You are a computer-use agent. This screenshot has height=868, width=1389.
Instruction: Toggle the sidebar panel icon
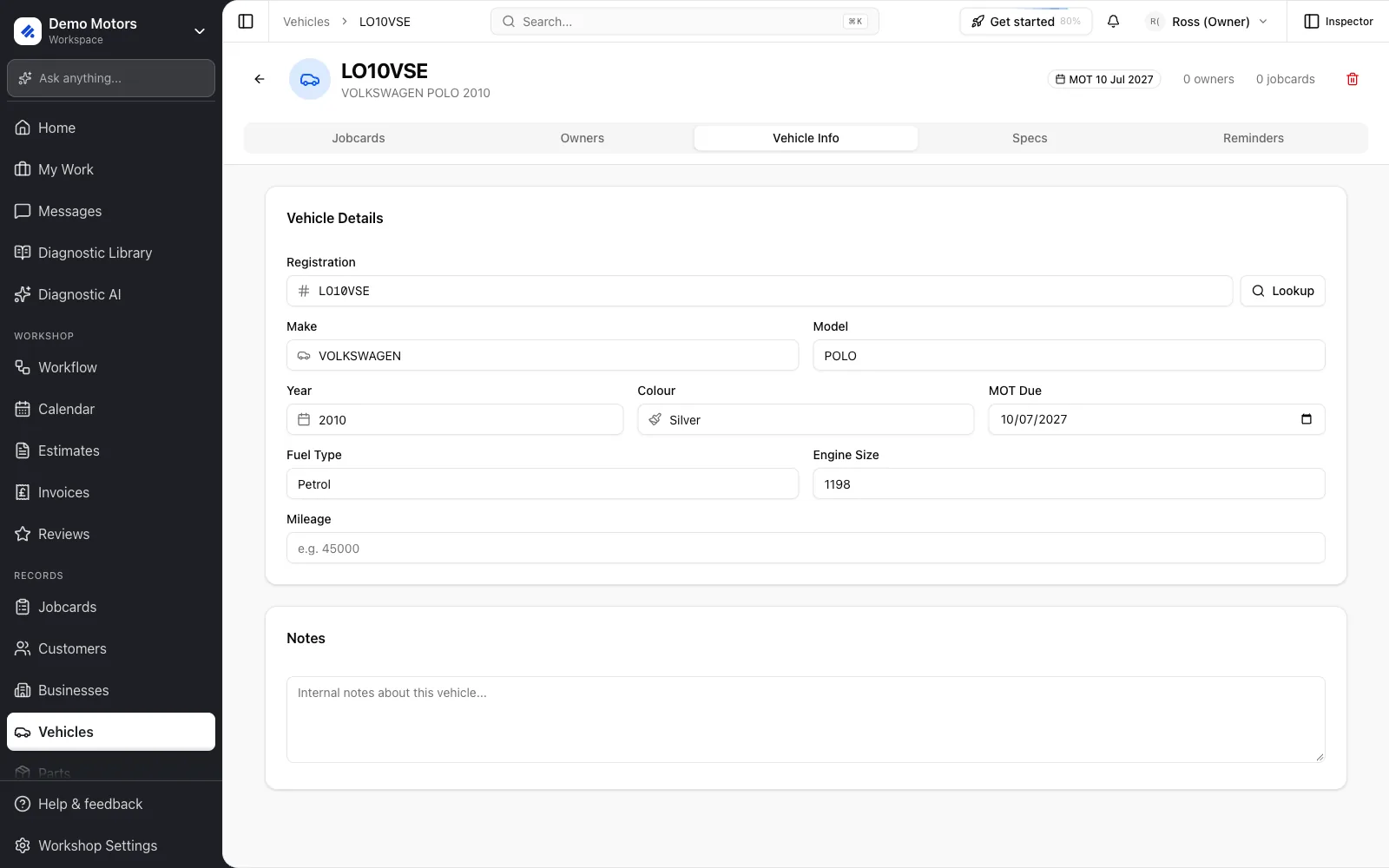[x=246, y=22]
